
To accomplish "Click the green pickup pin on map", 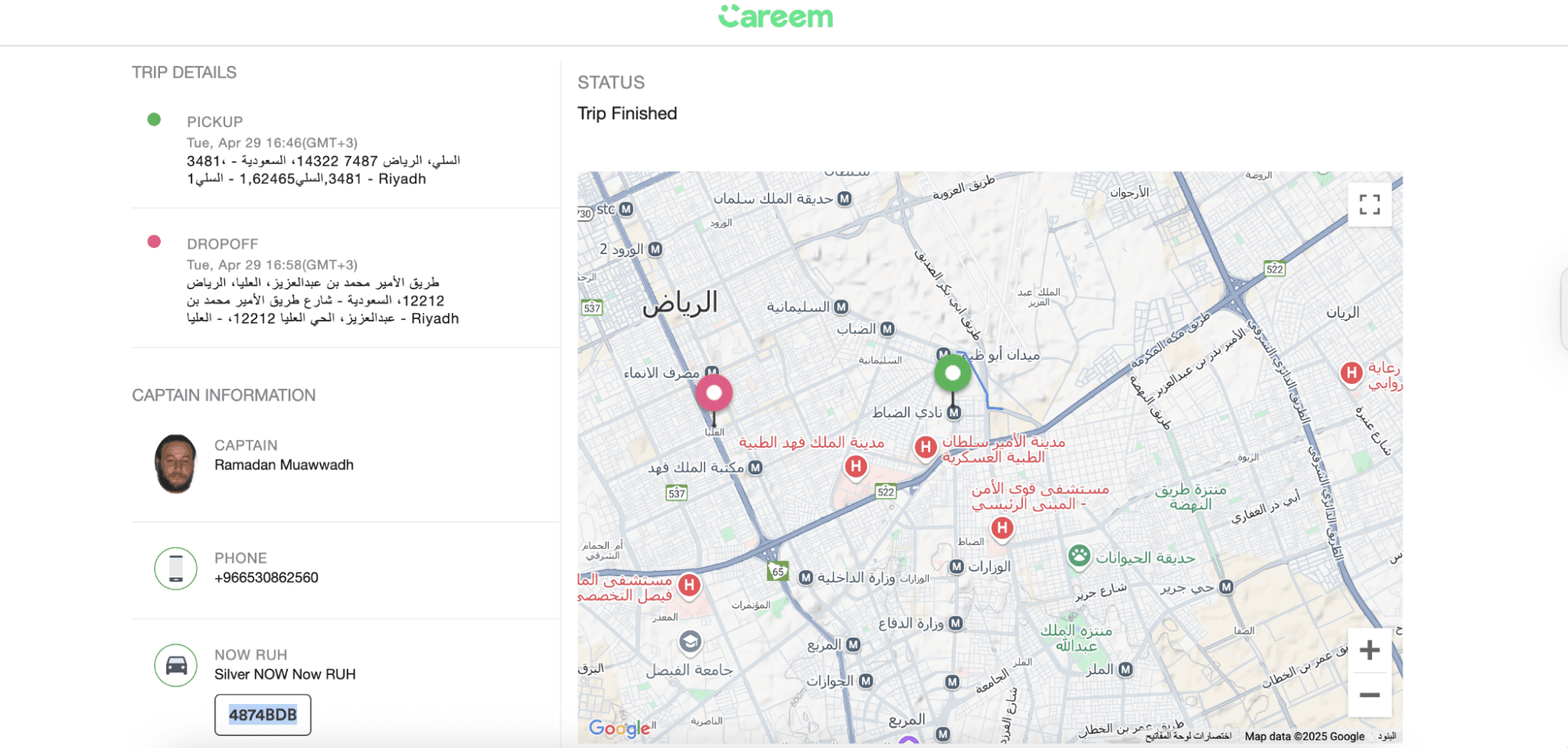I will pyautogui.click(x=952, y=373).
